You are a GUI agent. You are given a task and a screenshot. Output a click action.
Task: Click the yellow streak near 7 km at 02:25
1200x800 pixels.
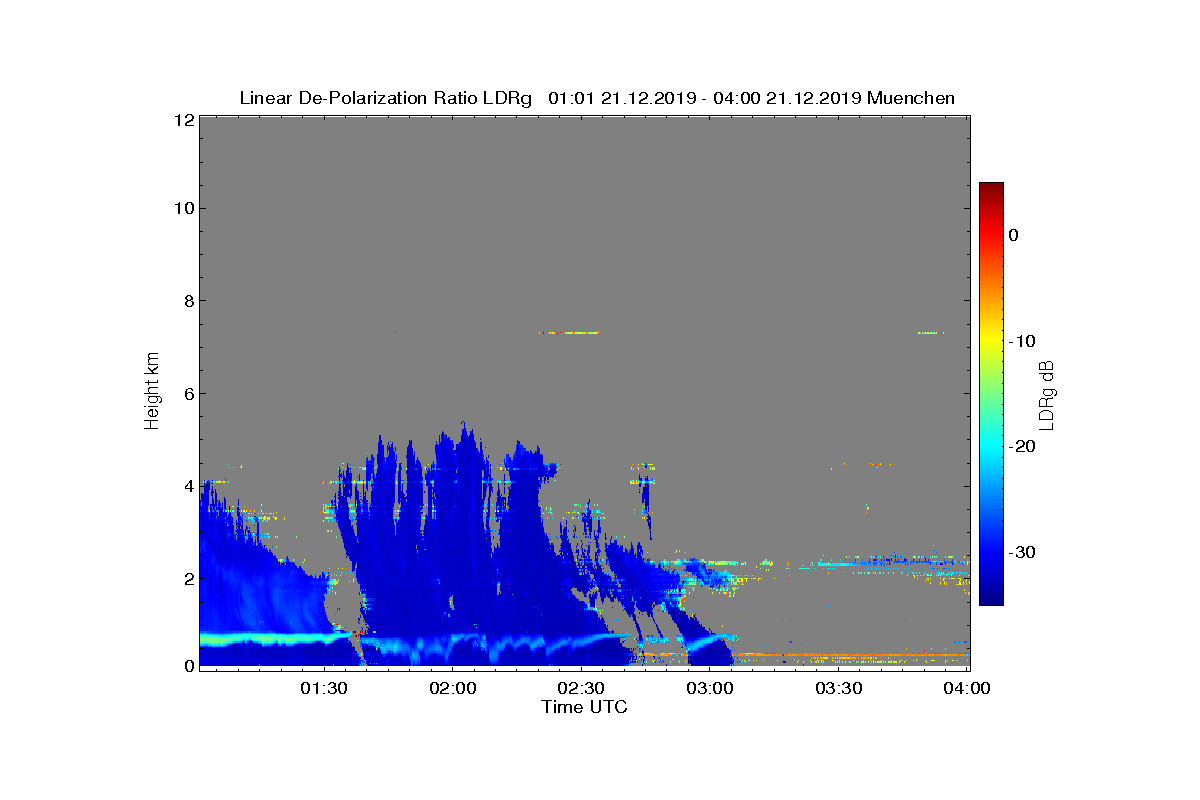(x=569, y=332)
